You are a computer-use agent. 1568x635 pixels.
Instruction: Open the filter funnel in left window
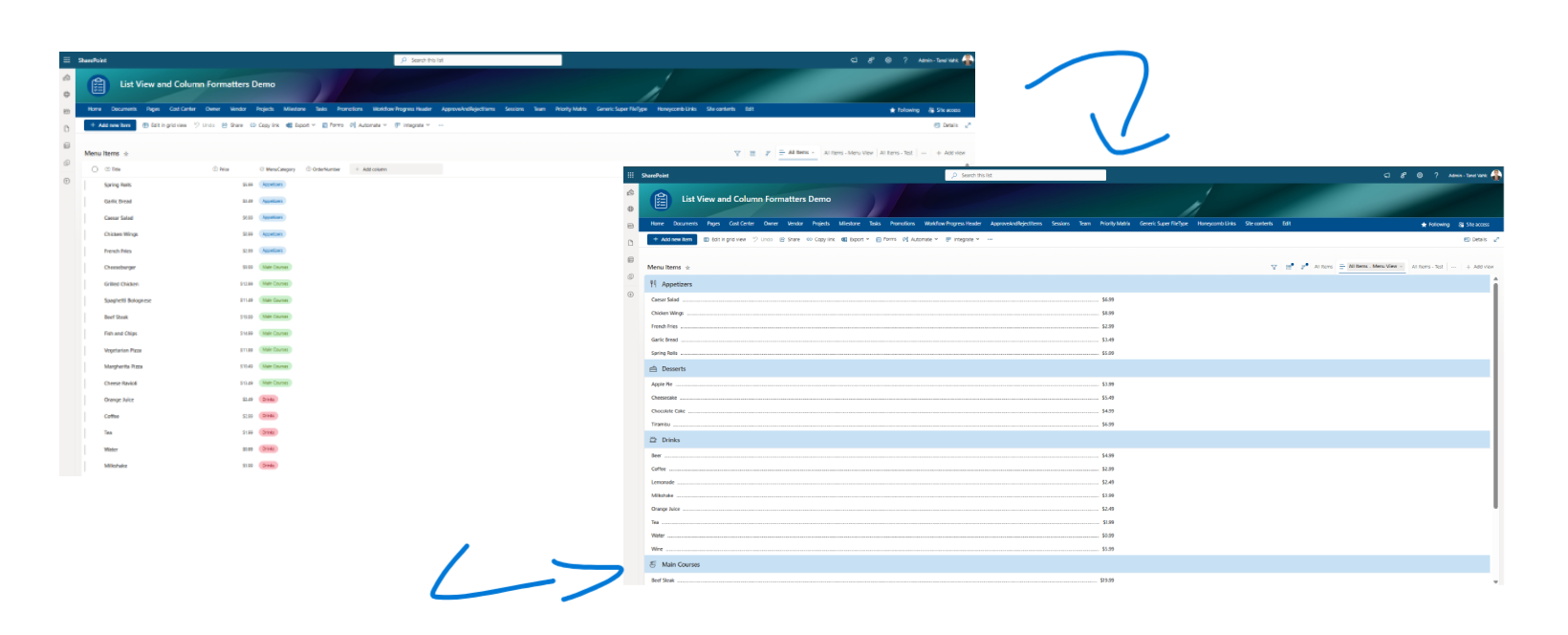point(737,153)
